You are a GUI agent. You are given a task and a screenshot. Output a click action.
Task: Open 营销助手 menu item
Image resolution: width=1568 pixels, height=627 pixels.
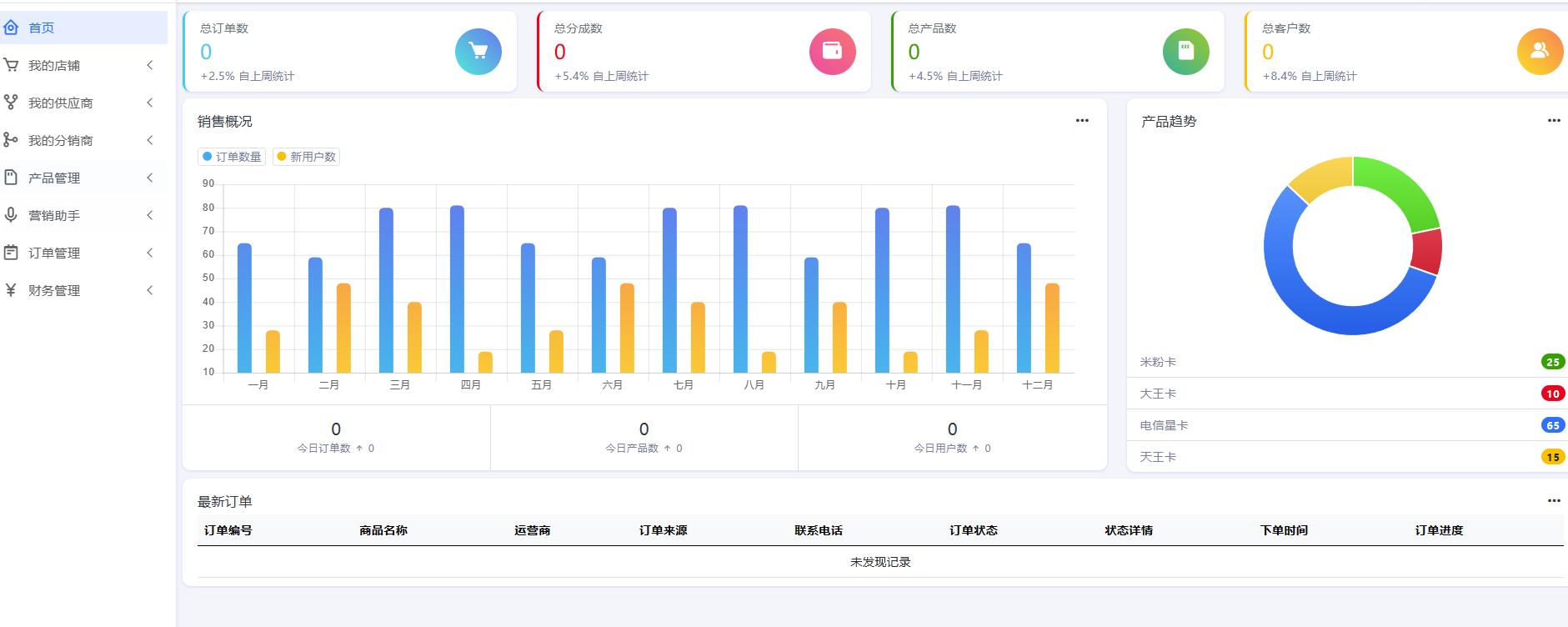pyautogui.click(x=83, y=215)
